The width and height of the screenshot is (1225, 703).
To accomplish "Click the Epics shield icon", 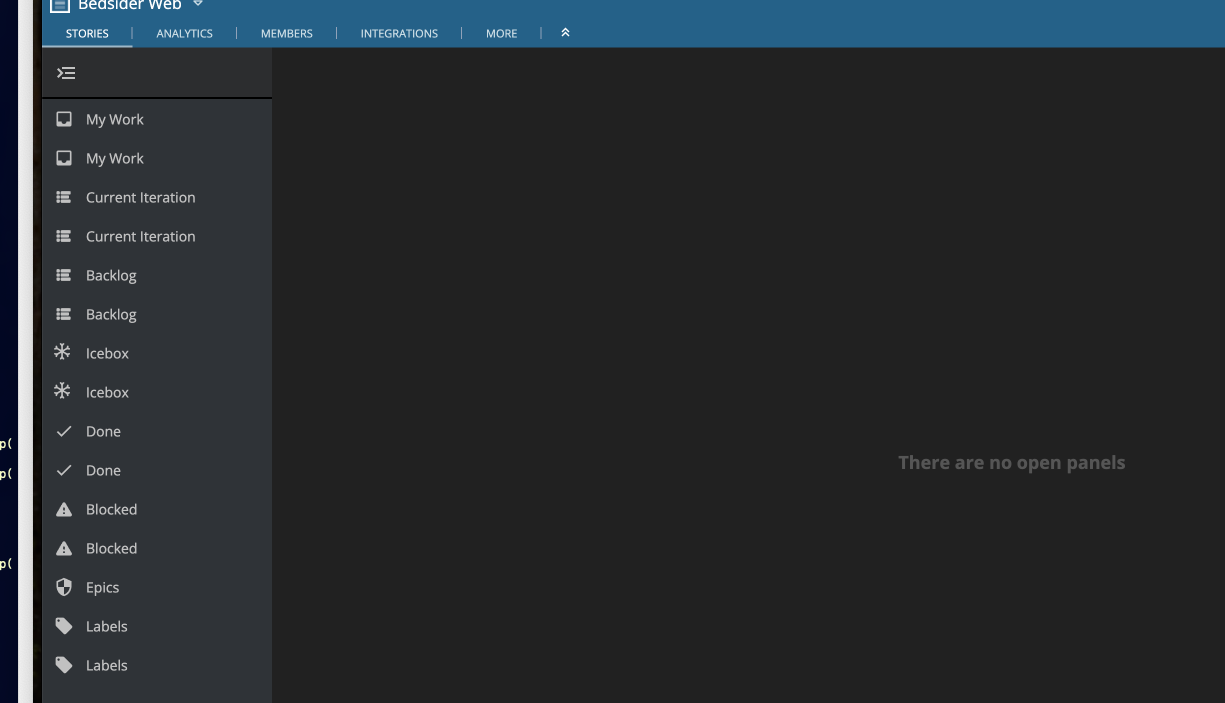I will 64,587.
